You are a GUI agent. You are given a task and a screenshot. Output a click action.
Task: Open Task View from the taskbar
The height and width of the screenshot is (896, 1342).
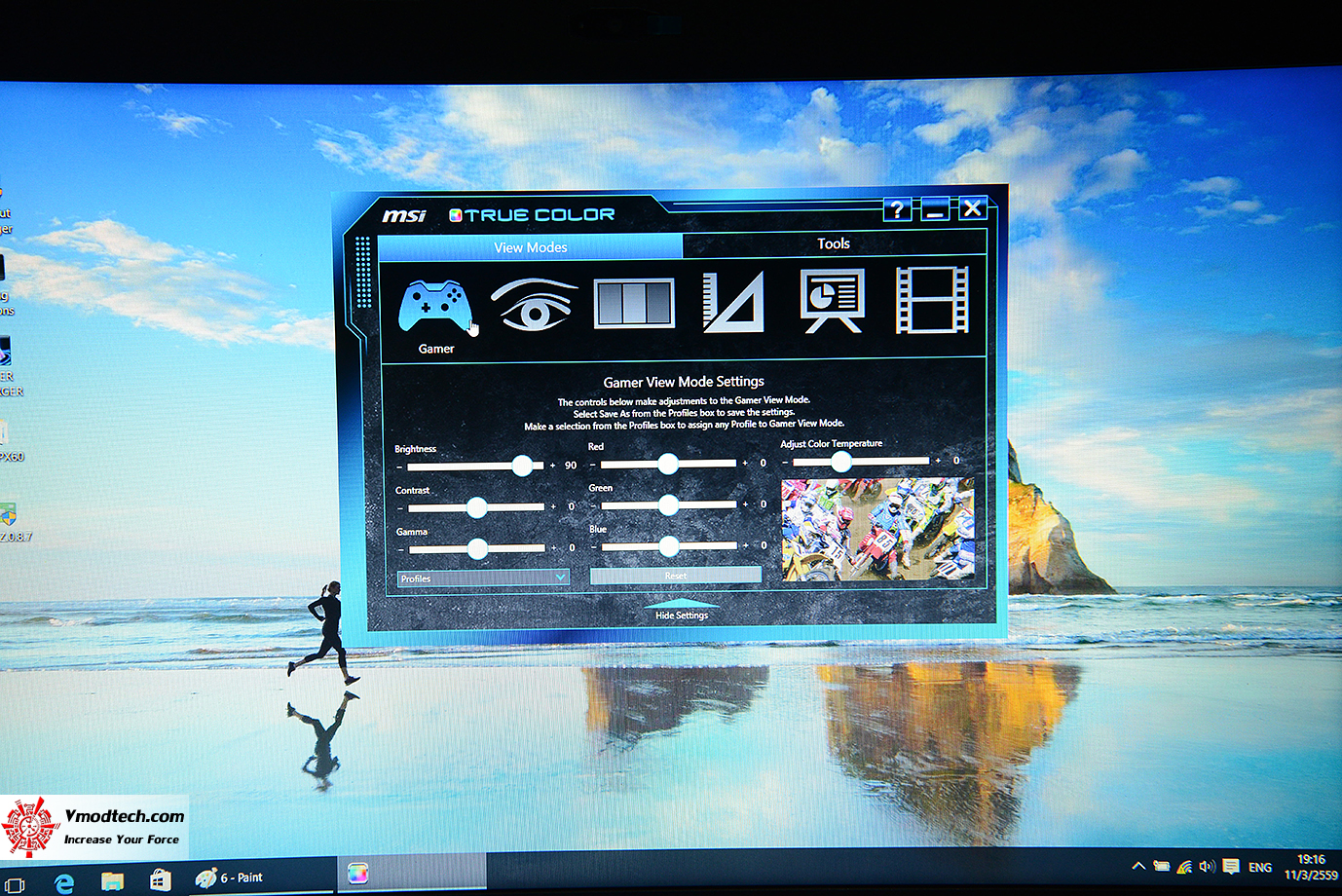click(15, 883)
